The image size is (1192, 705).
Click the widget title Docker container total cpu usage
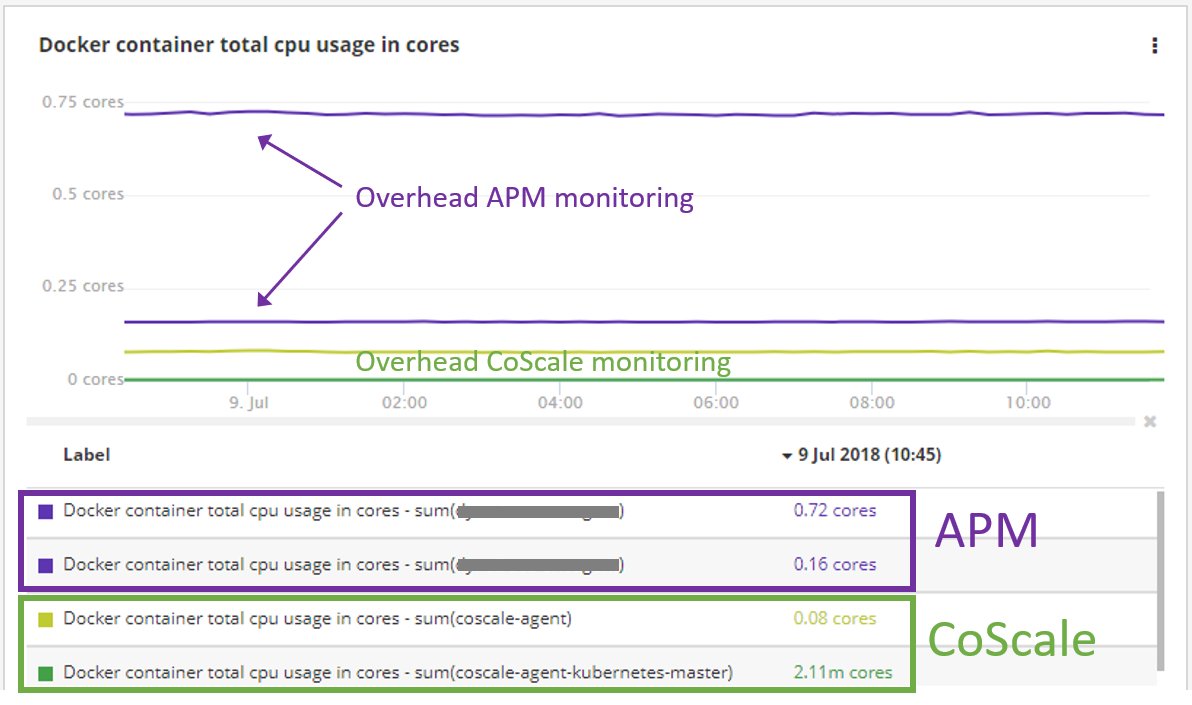249,46
